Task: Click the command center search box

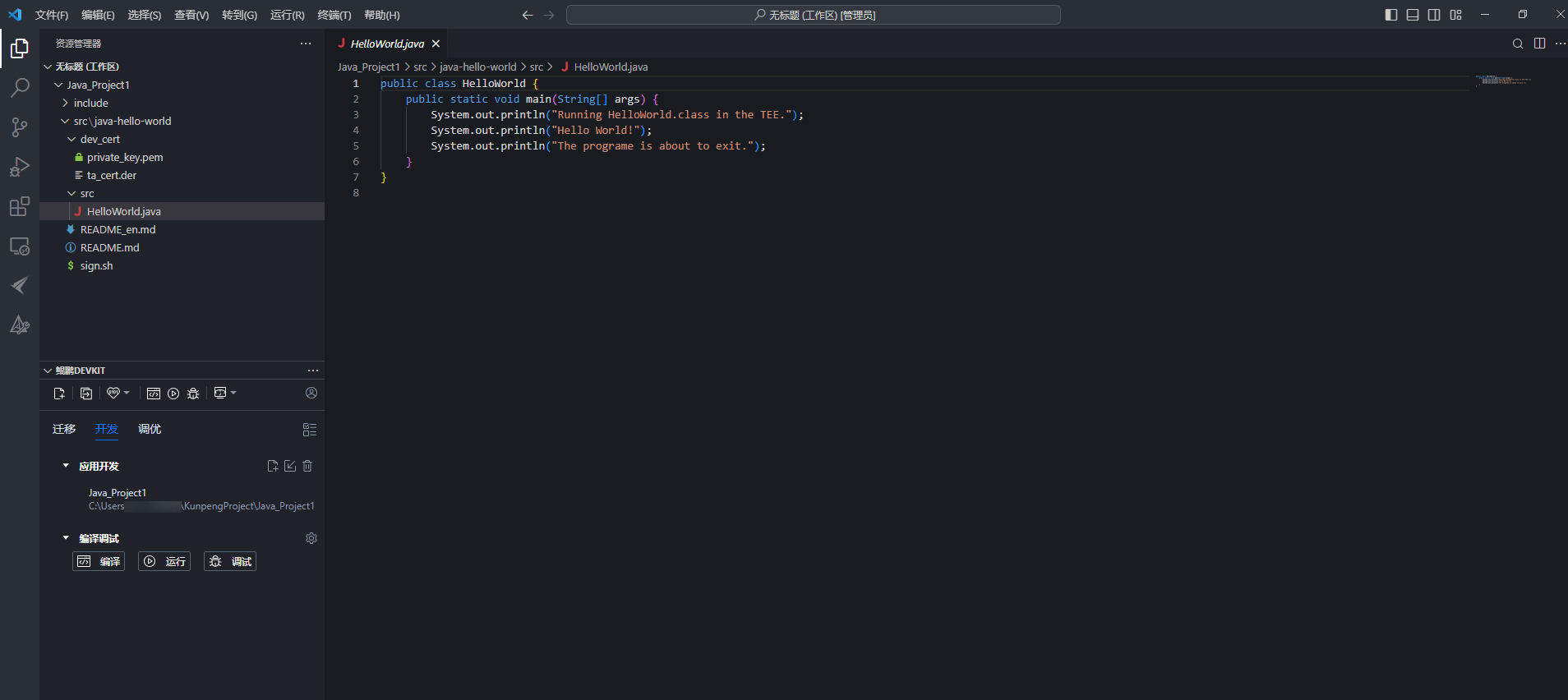Action: [x=814, y=15]
